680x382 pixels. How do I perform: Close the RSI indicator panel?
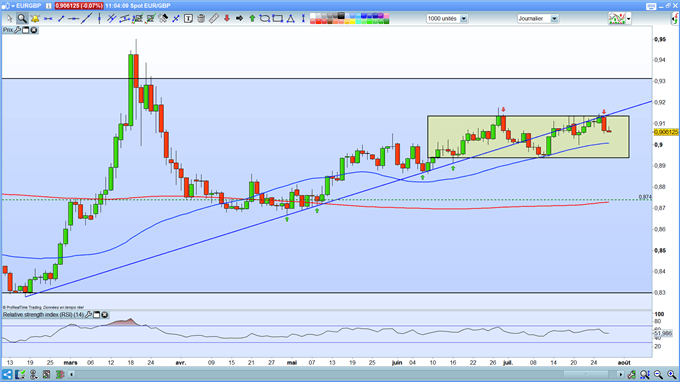point(105,314)
